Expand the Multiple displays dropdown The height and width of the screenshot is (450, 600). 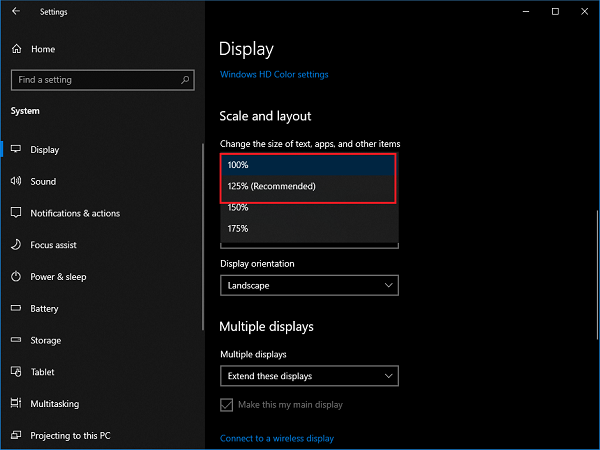coord(309,376)
